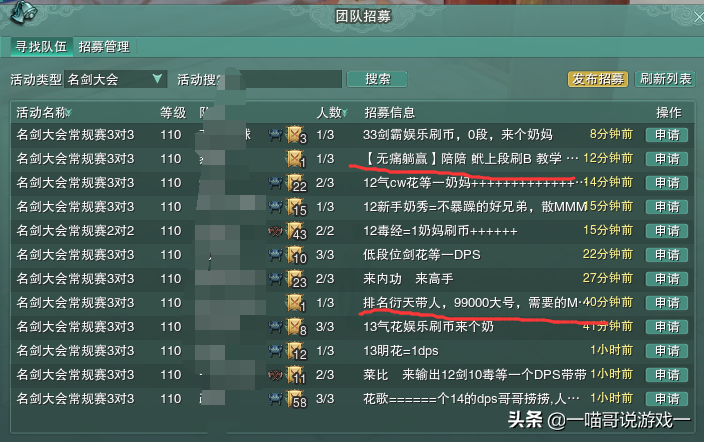Click the red crossed-weapons icon beside flag 11
This screenshot has width=704, height=442.
275,375
